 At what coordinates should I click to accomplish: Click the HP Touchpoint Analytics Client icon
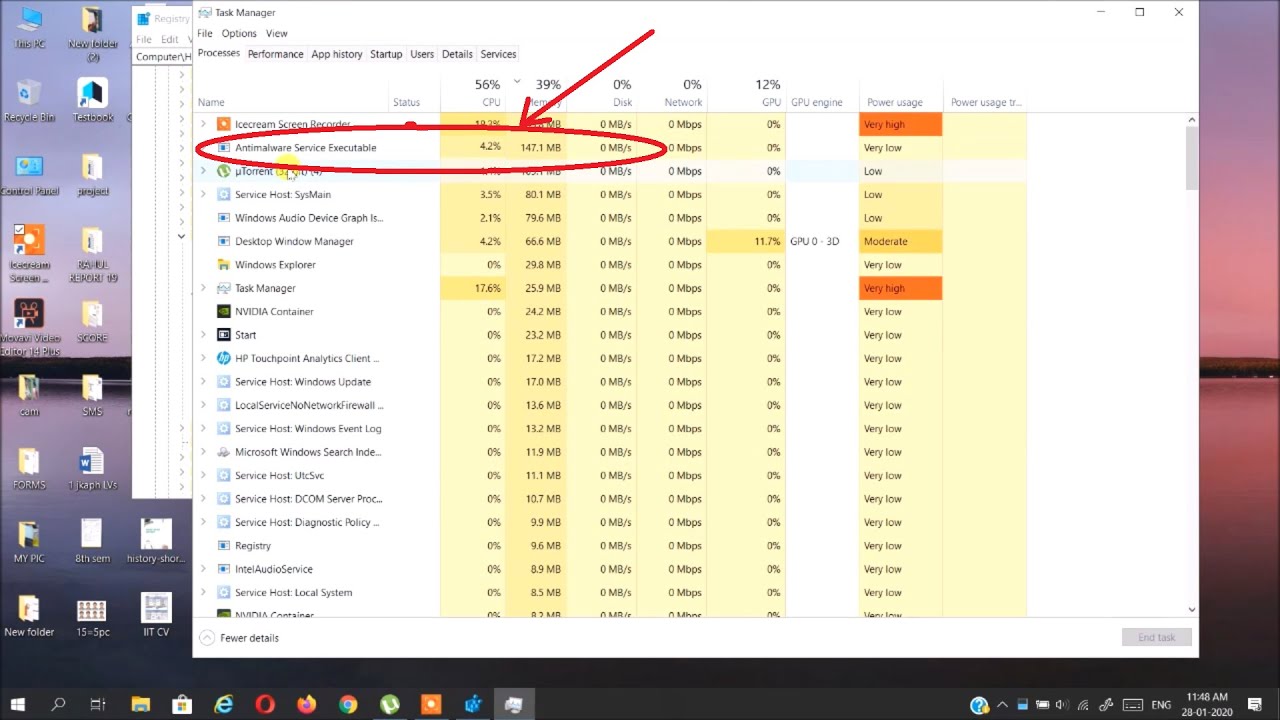(x=224, y=358)
